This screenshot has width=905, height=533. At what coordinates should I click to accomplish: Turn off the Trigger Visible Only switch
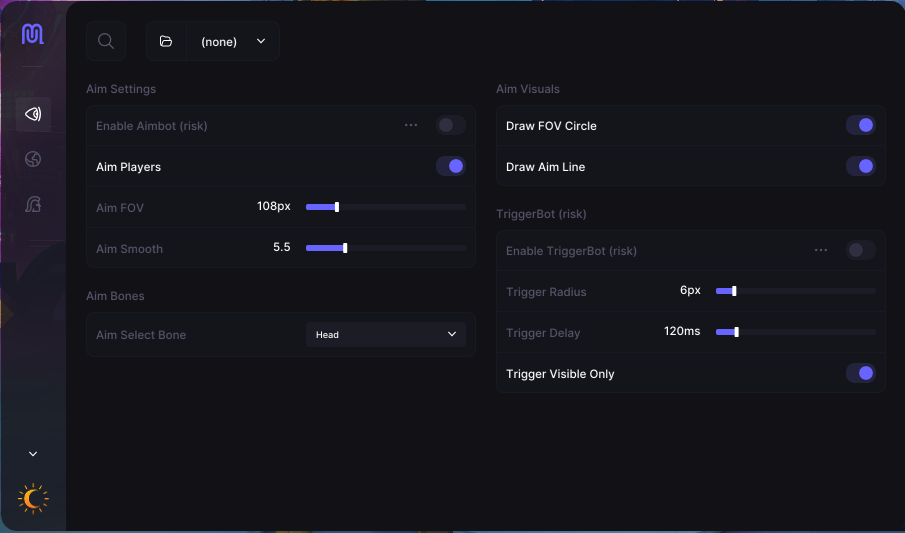click(x=861, y=373)
